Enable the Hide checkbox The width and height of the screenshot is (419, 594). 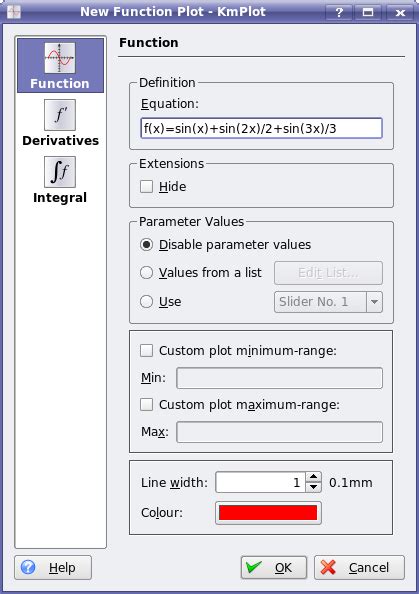coord(147,186)
